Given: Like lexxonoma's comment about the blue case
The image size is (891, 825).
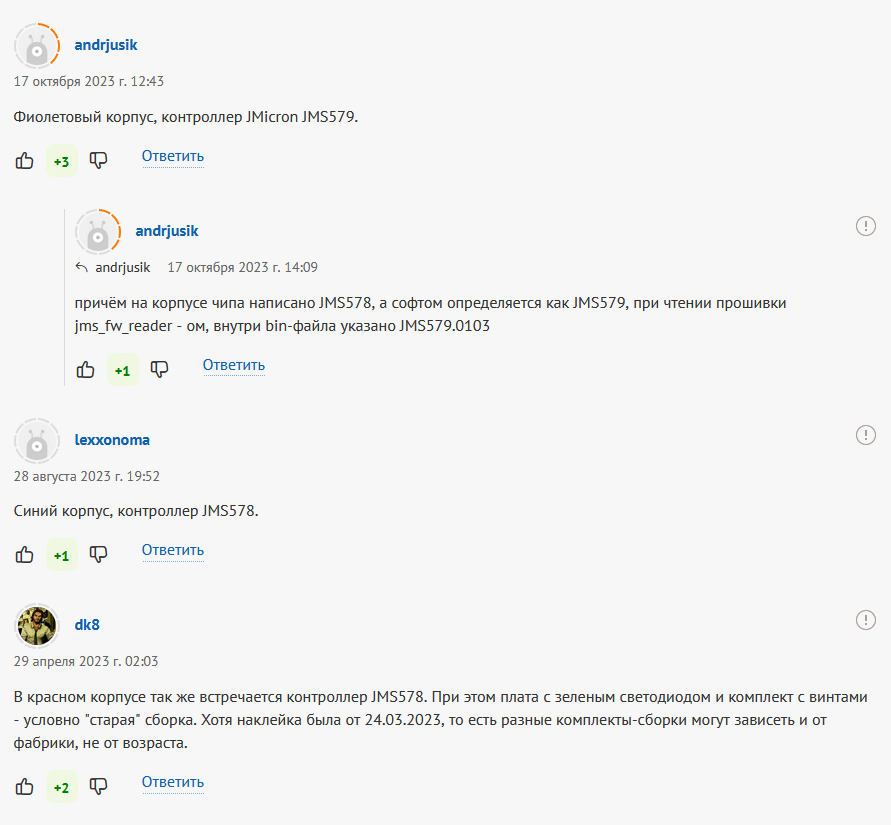Looking at the screenshot, I should pyautogui.click(x=24, y=555).
